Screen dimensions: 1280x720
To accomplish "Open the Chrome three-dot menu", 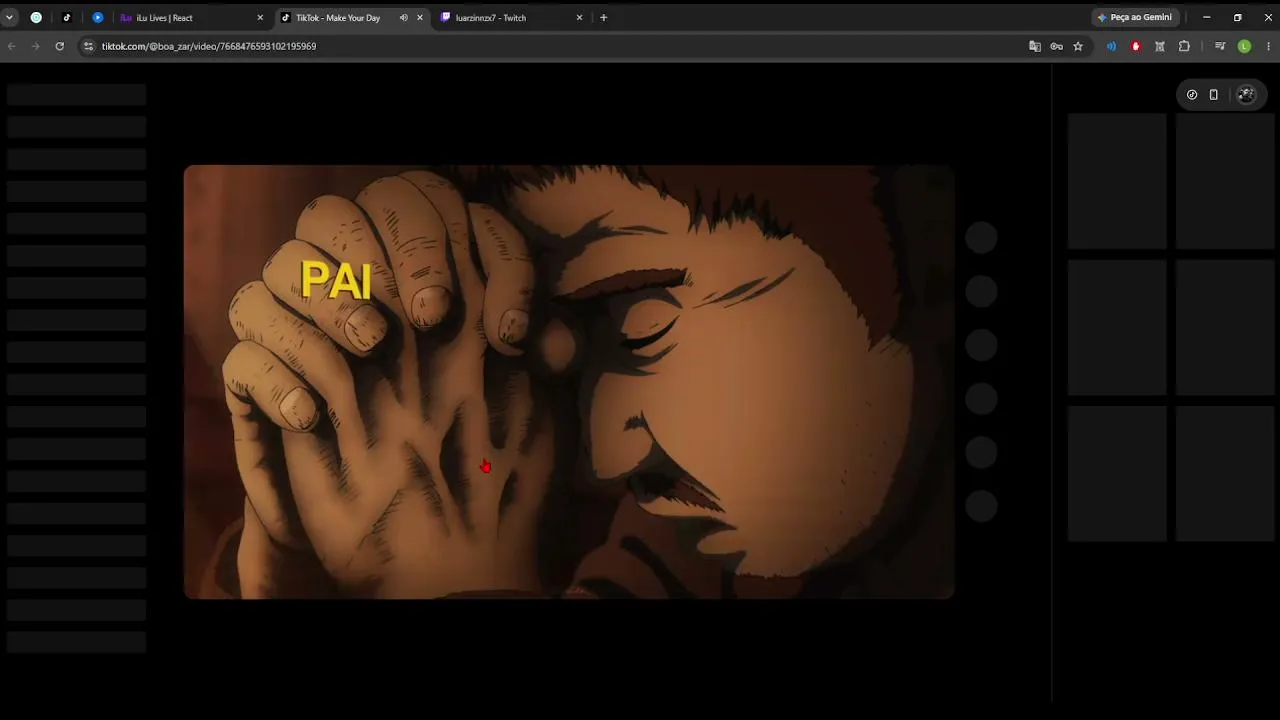I will point(1268,46).
